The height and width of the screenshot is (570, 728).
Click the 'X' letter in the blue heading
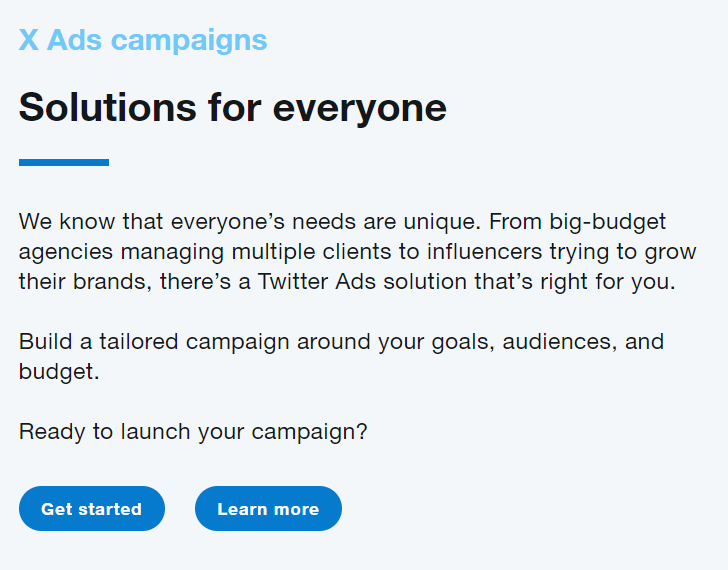click(29, 40)
